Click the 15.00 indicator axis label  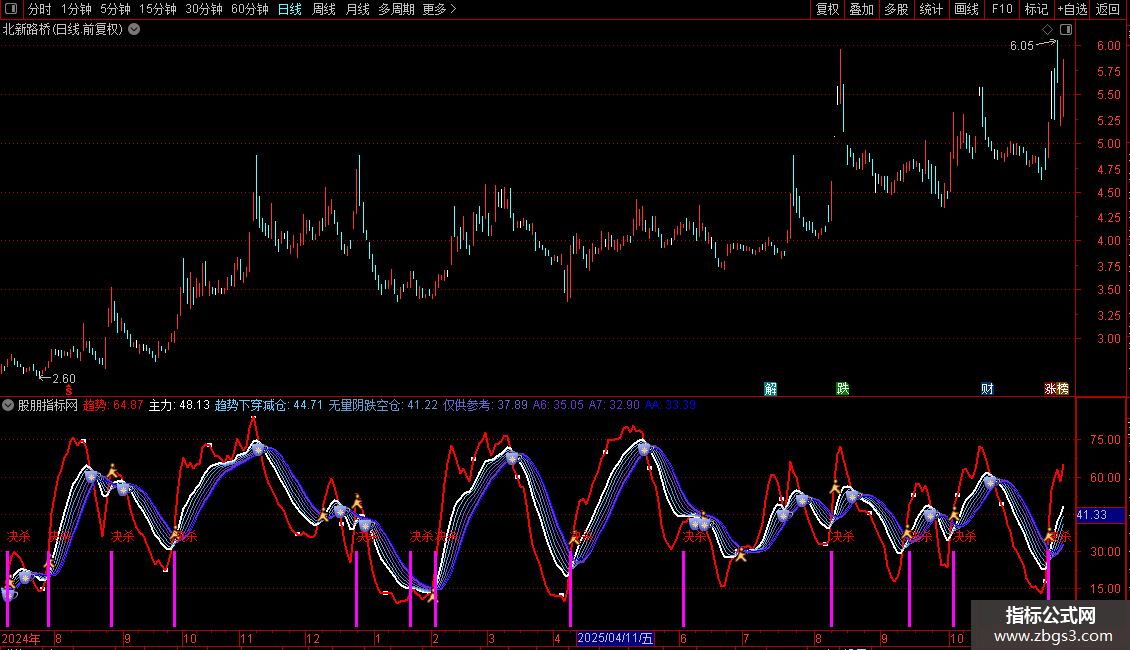[x=1105, y=589]
